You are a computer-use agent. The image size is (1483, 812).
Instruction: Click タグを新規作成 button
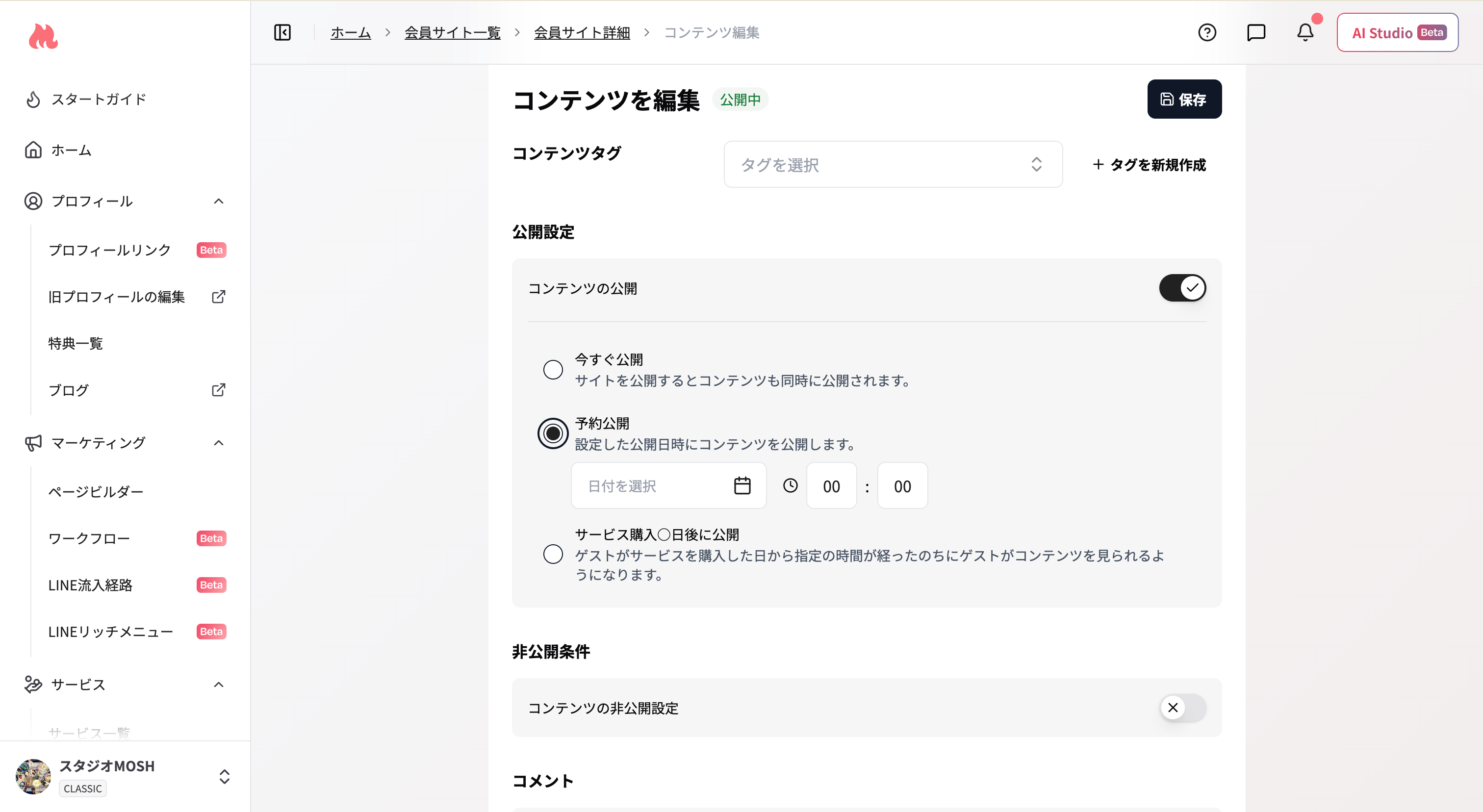pyautogui.click(x=1149, y=165)
